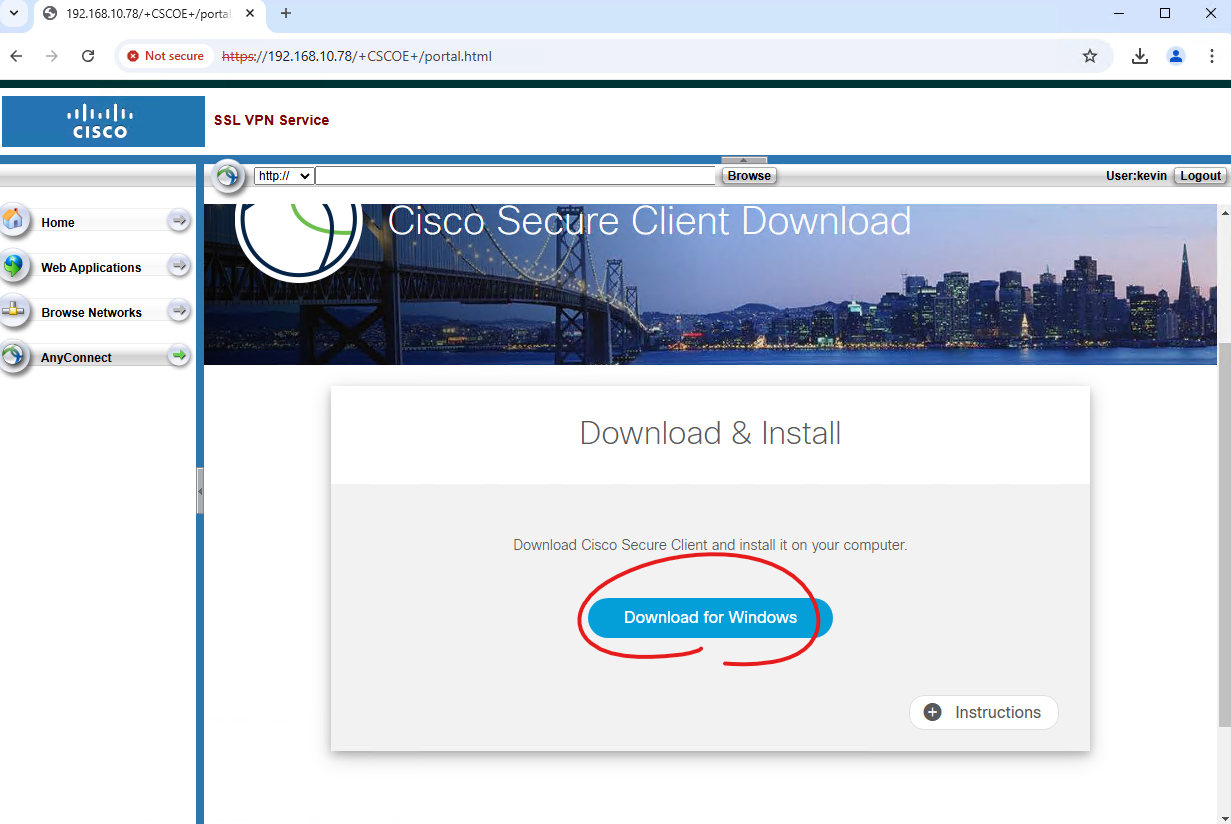Collapse the sidebar using the divider handle
The width and height of the screenshot is (1231, 824).
(200, 491)
